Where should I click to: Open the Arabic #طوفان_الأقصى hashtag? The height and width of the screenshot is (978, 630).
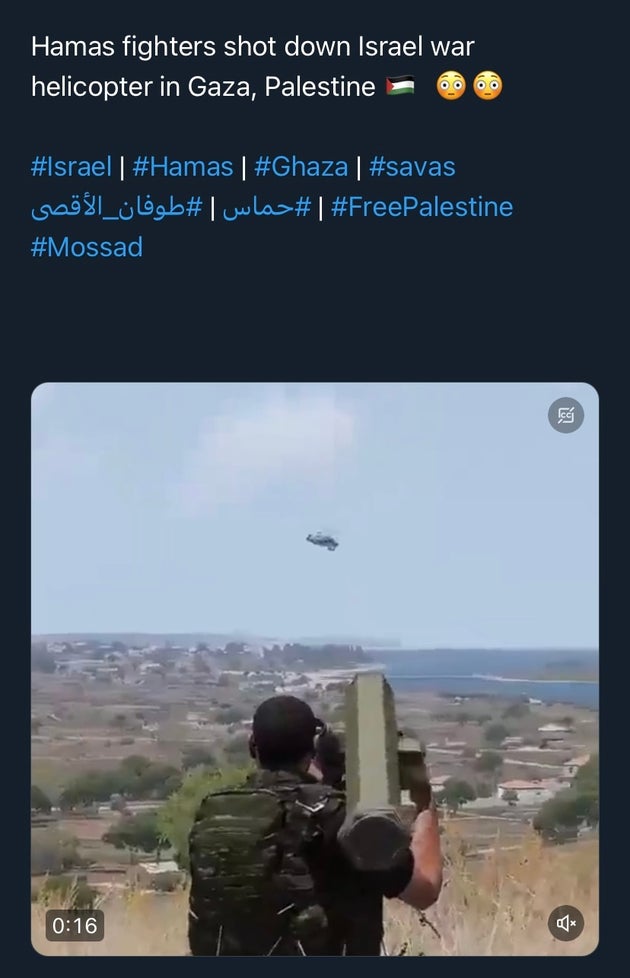(117, 207)
